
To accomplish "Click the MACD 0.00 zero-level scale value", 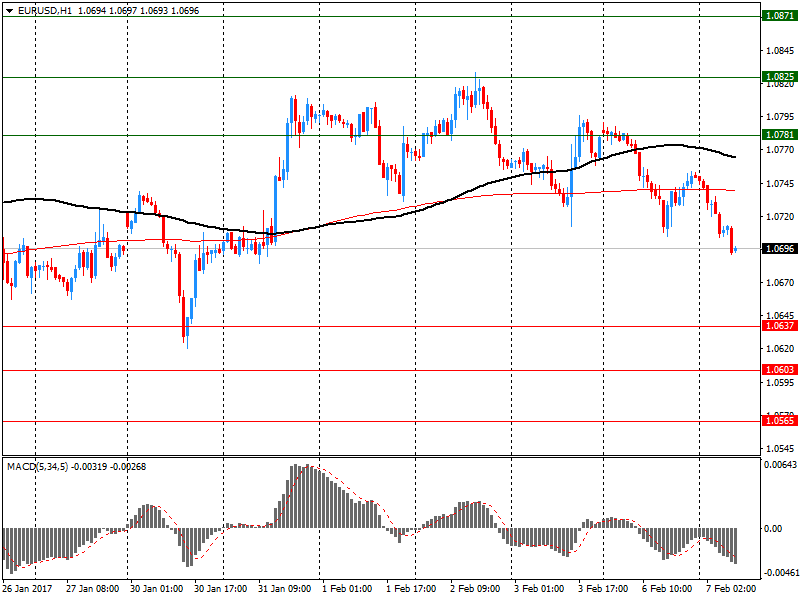I will coord(773,529).
